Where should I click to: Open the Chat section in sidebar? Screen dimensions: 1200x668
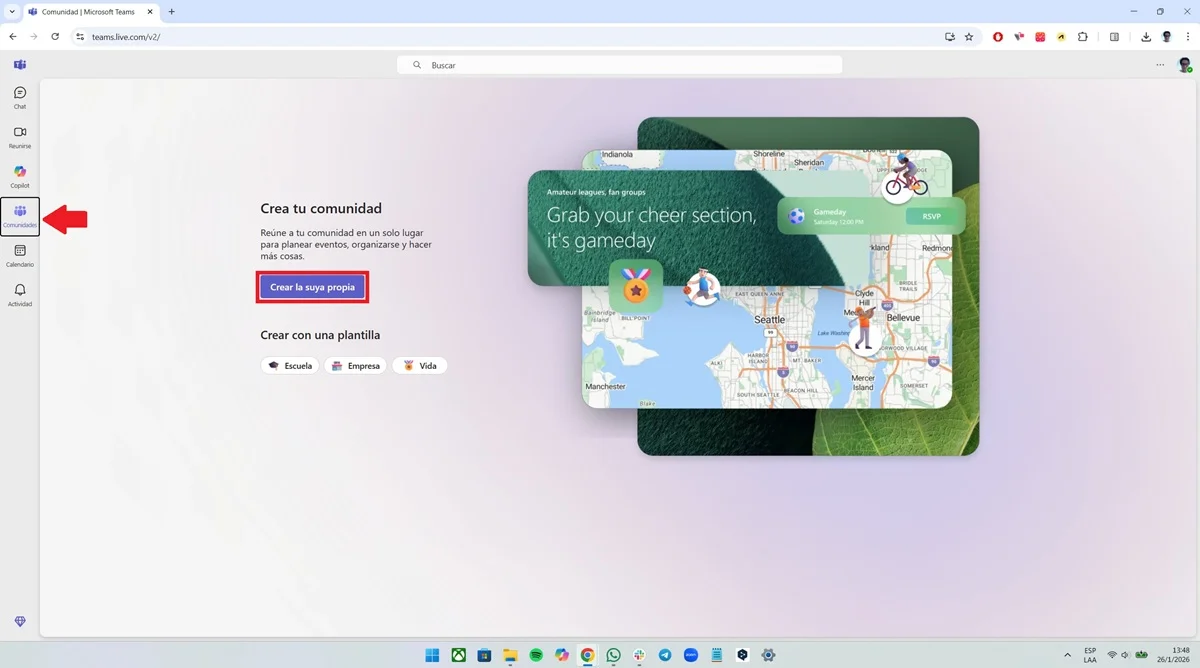[x=20, y=97]
